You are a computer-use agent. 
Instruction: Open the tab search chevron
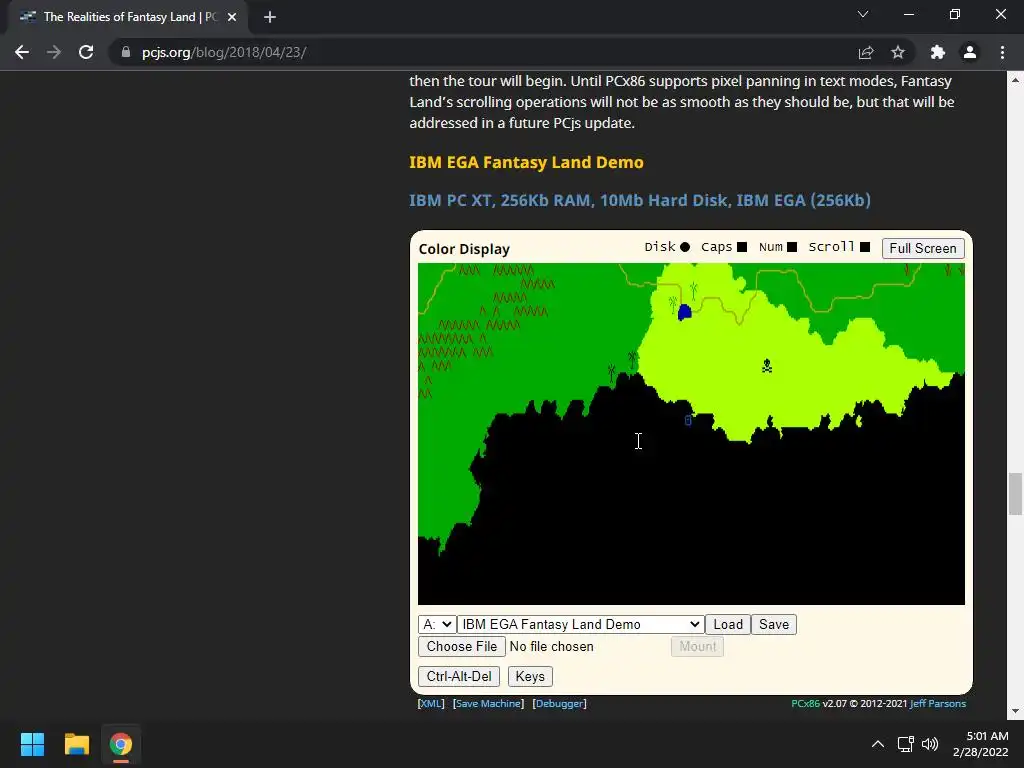tap(863, 14)
